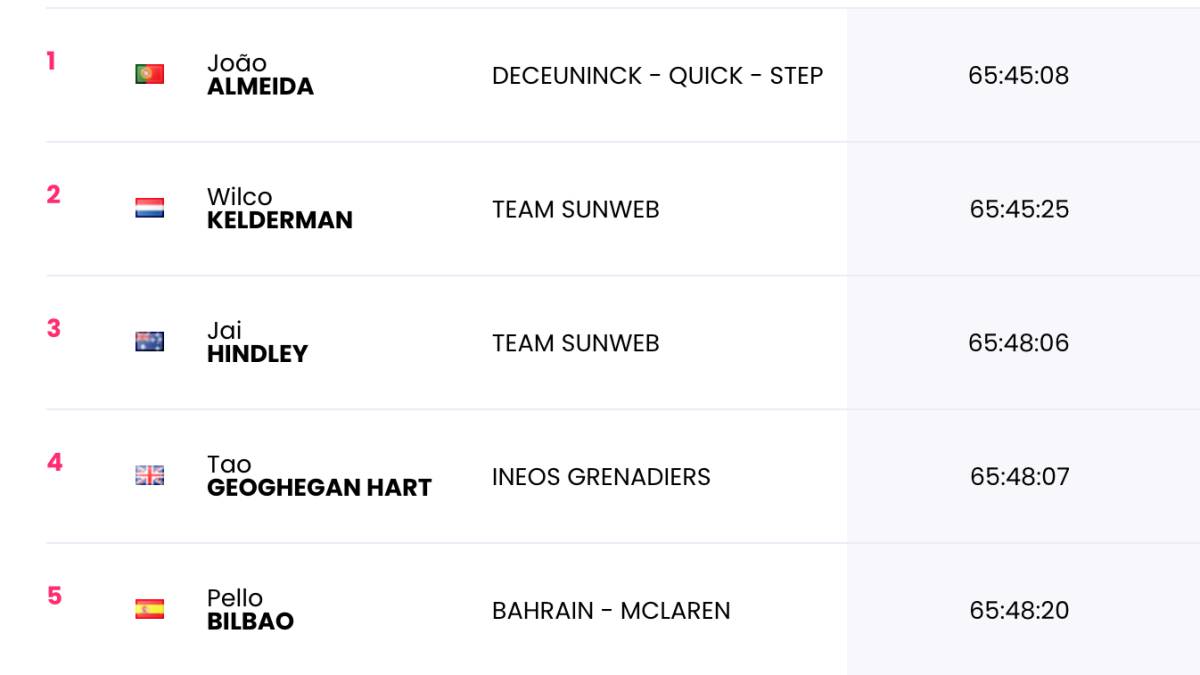Viewport: 1200px width, 675px height.
Task: Click the 65:48:06 time cell
Action: point(1018,343)
